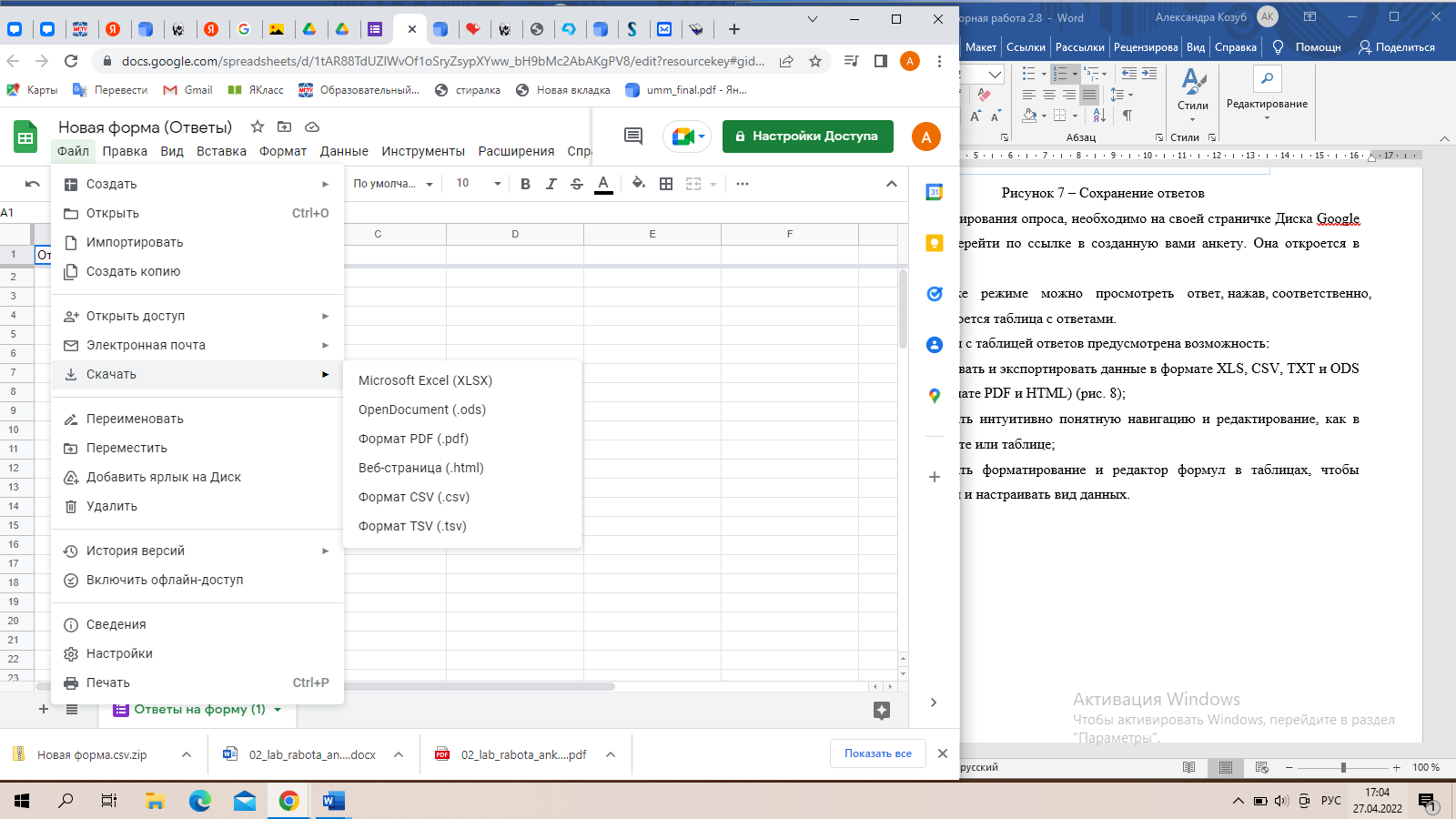Open the Данные menu in Sheets
This screenshot has height=819, width=1456.
coord(344,151)
